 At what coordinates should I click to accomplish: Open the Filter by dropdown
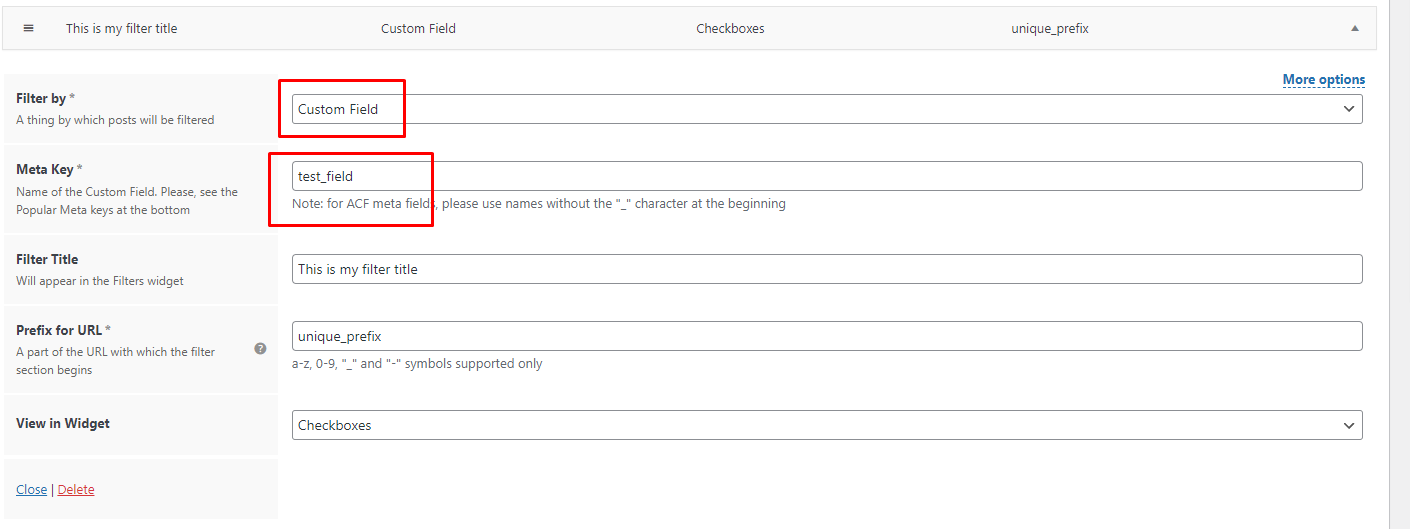[827, 109]
